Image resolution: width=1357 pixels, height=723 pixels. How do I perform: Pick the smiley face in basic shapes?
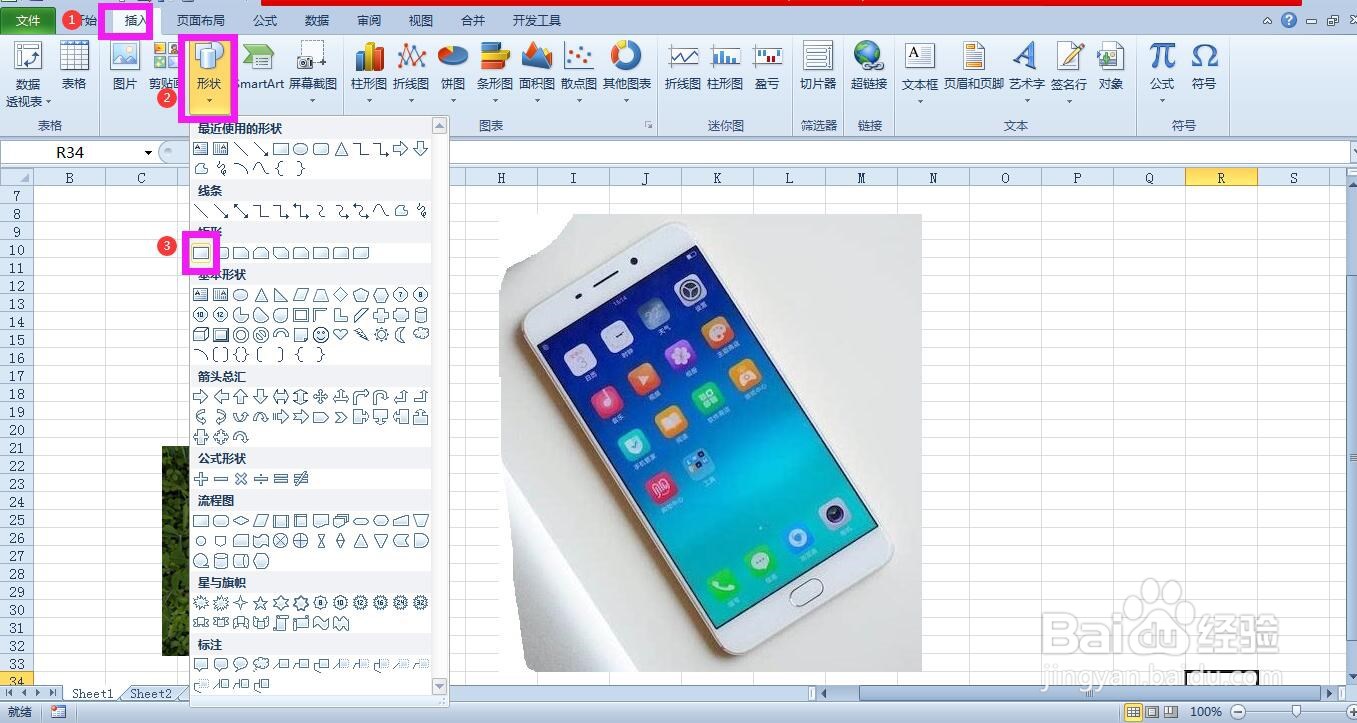321,334
